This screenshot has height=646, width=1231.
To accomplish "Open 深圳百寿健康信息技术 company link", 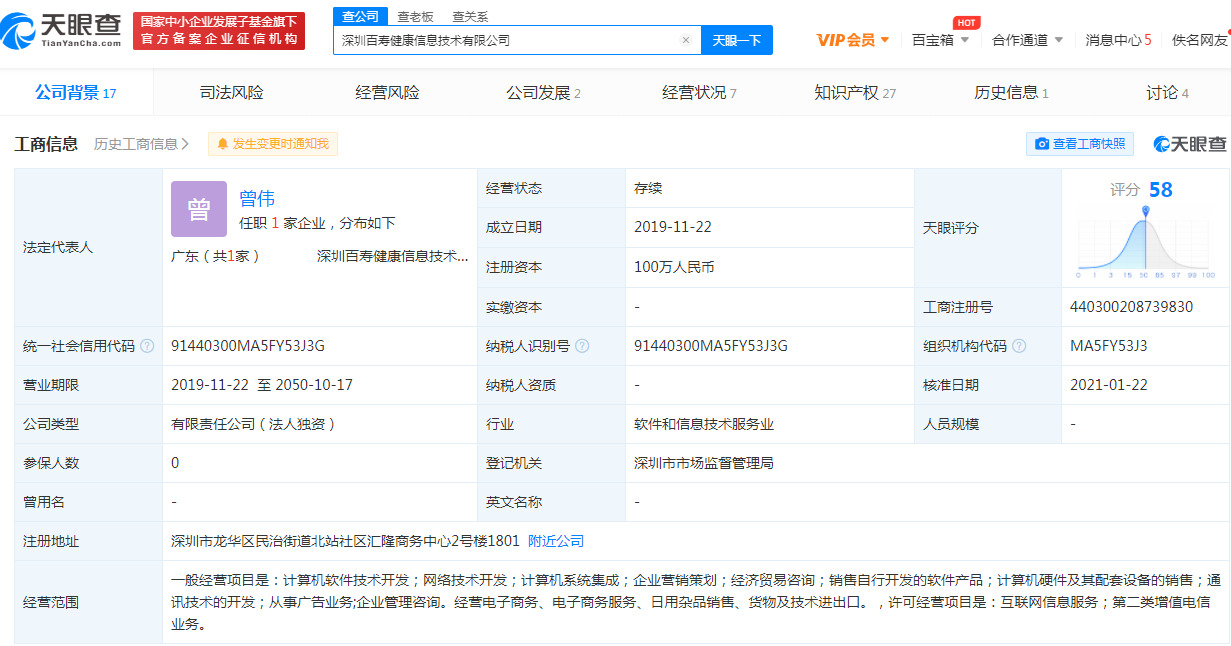I will pyautogui.click(x=393, y=256).
